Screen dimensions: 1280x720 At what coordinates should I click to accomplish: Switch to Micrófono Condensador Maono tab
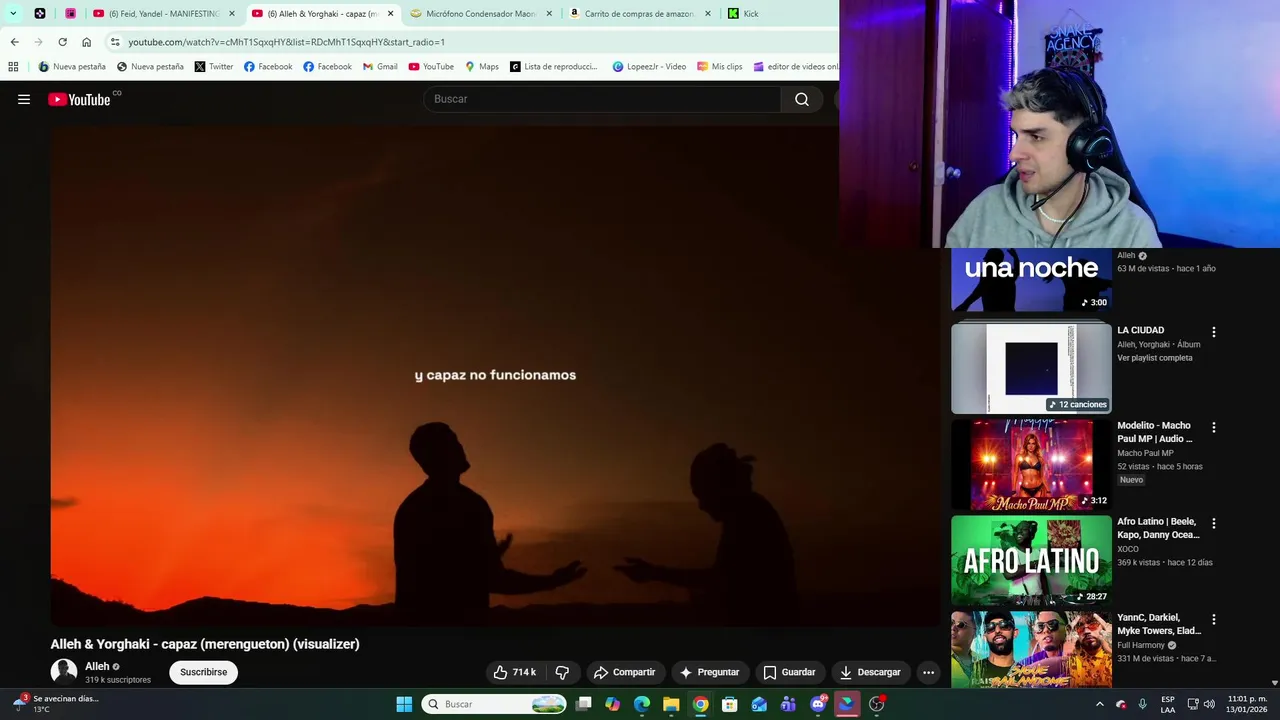(480, 14)
